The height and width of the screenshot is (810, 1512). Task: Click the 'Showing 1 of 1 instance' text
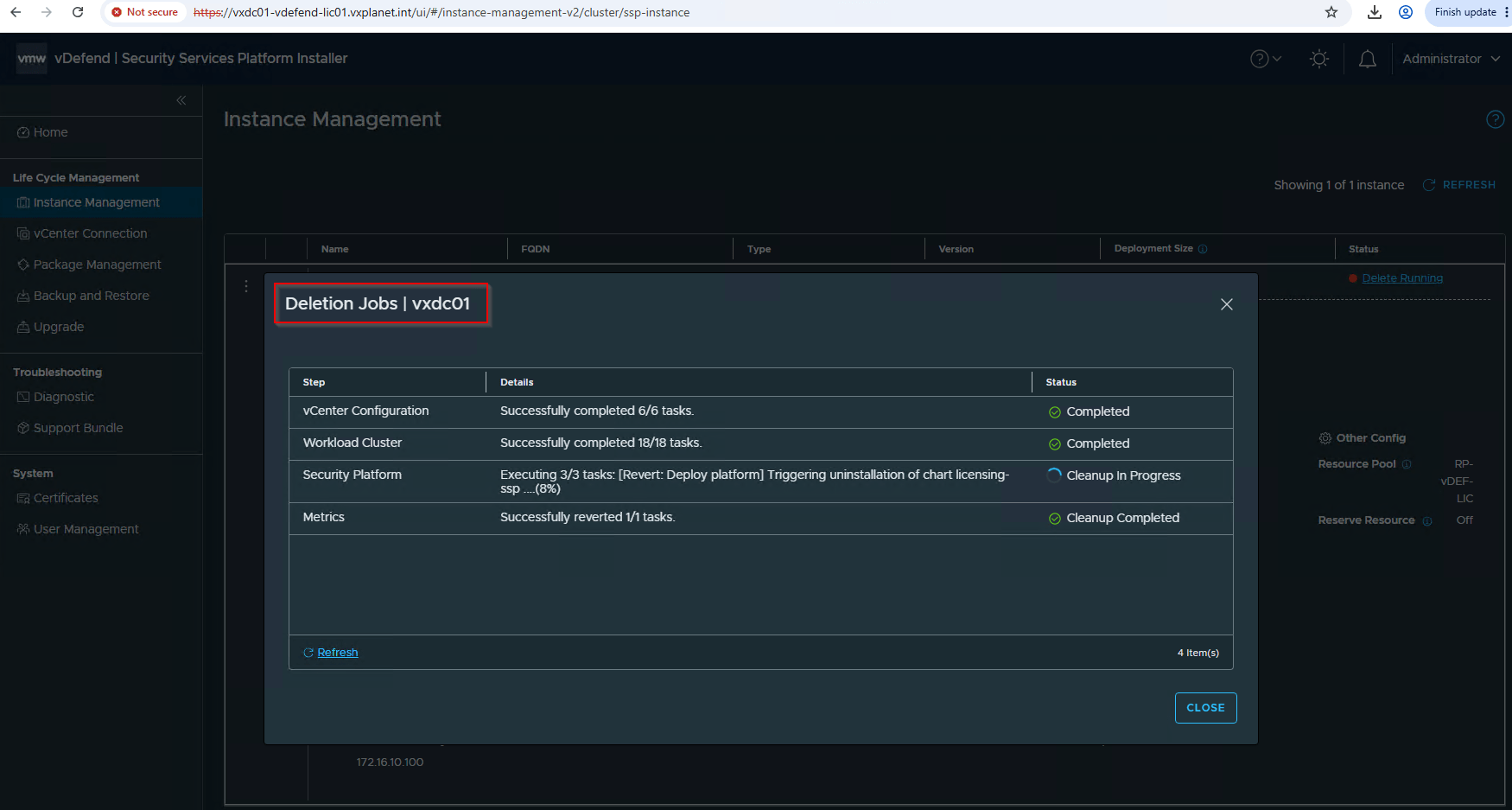[x=1339, y=185]
